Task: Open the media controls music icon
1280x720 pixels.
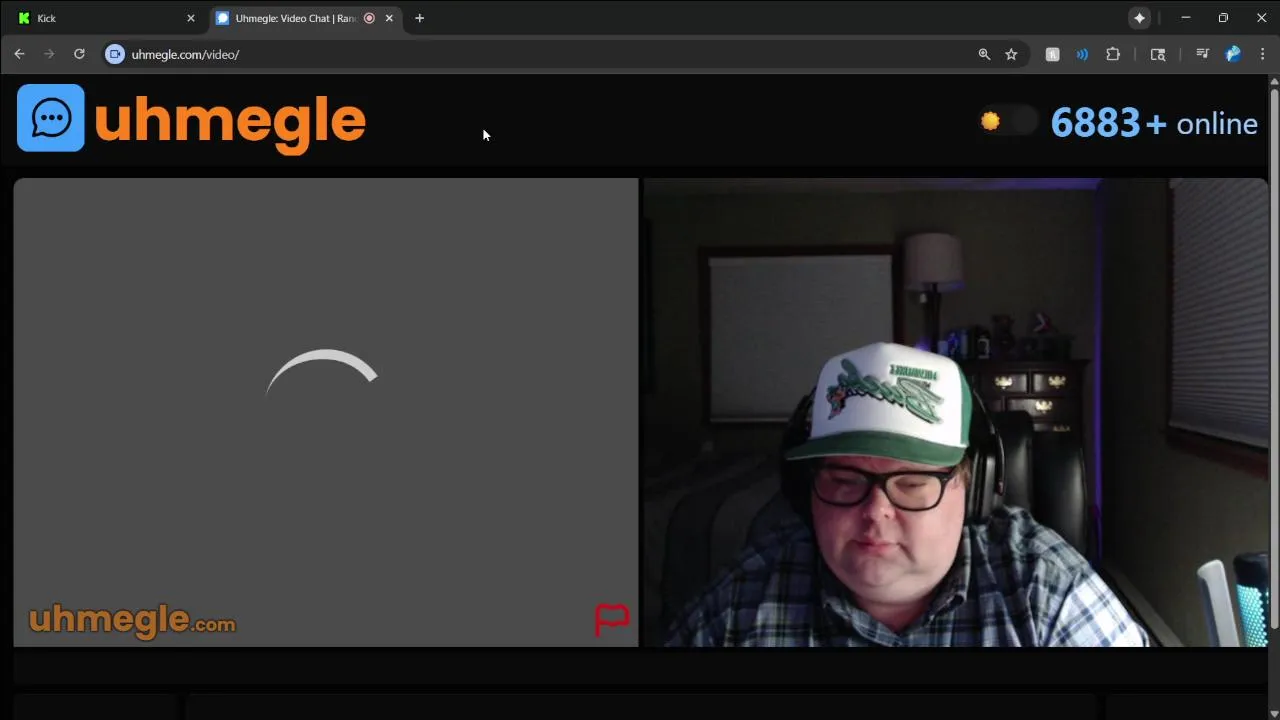Action: (x=1203, y=54)
